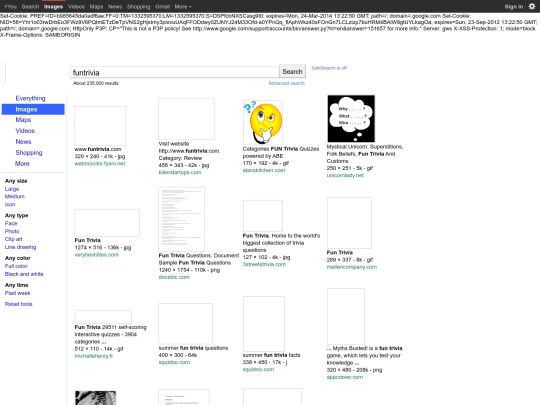Screen dimensions: 540x405
Task: Visit michellehenry.fr source link
Action: click(94, 356)
